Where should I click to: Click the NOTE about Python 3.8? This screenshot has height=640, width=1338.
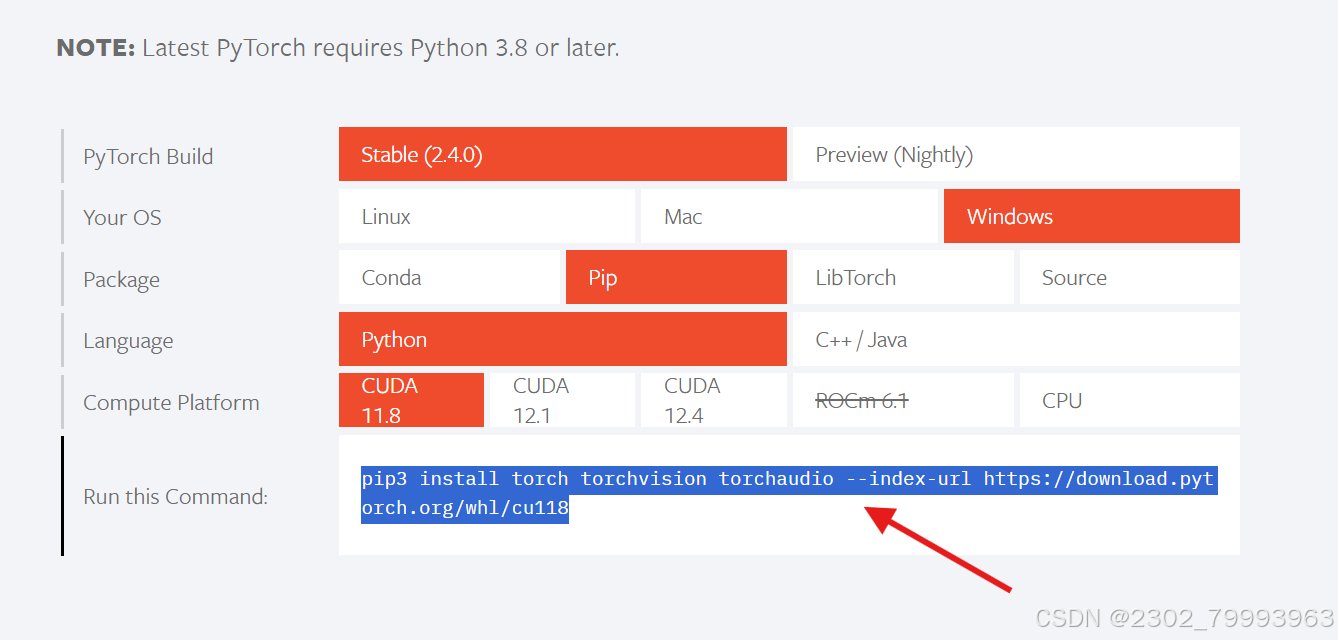[338, 47]
